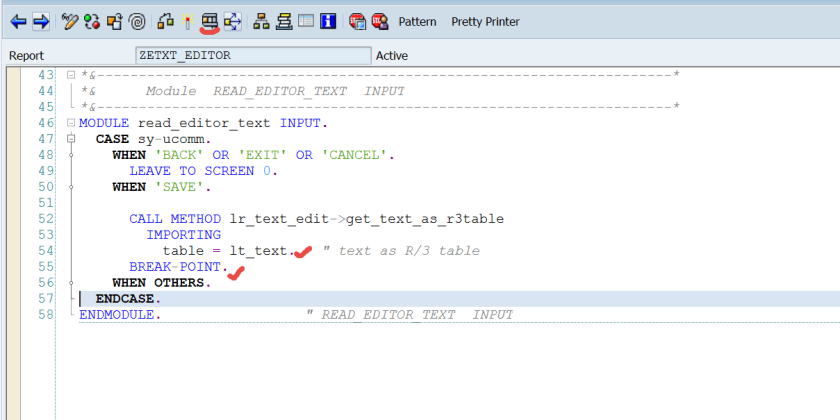The height and width of the screenshot is (420, 840).
Task: Click the Direct Processing test icon underlined in red
Action: click(x=210, y=20)
